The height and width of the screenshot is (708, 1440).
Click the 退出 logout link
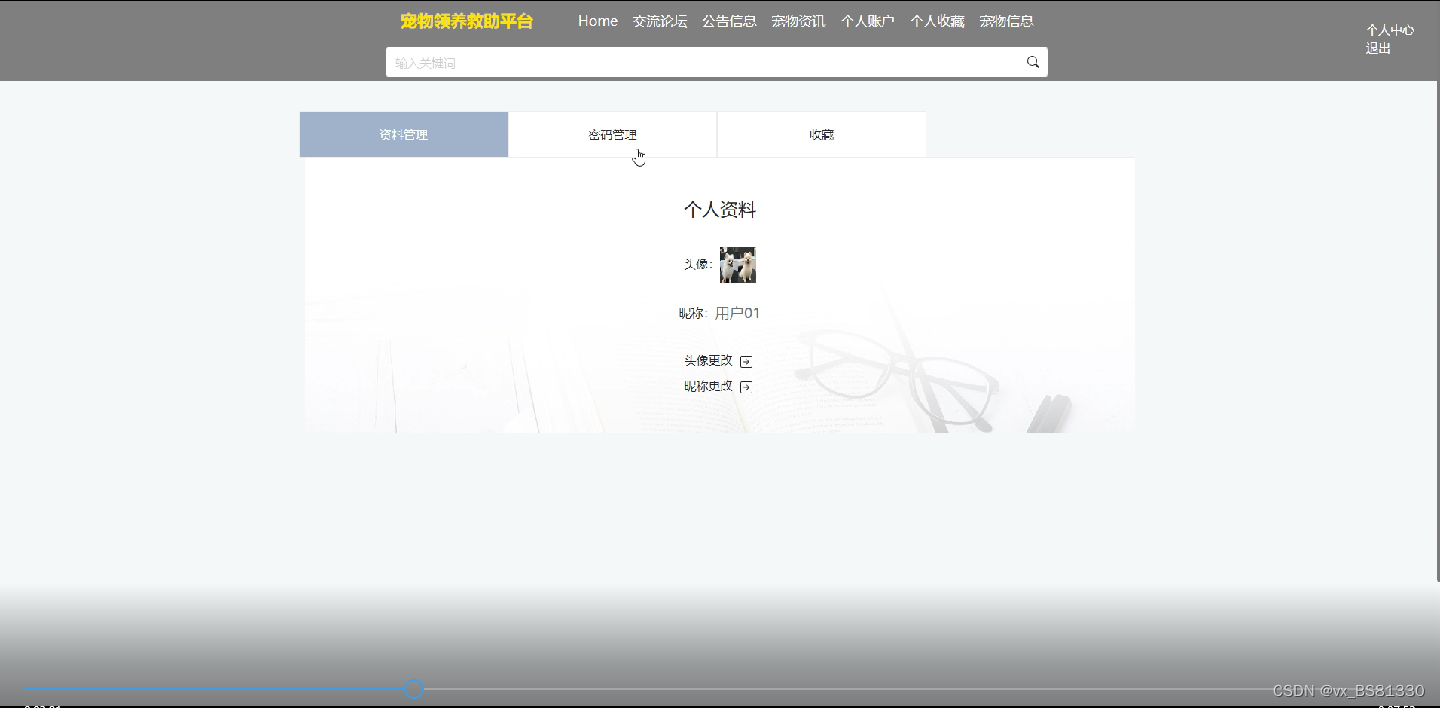click(x=1378, y=48)
